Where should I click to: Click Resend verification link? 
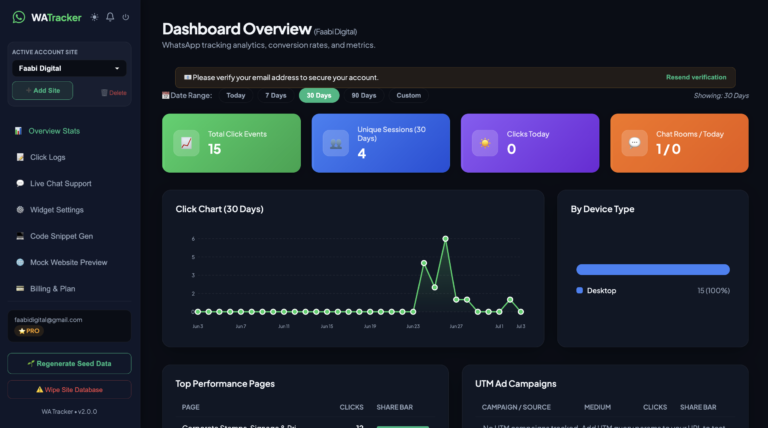click(x=696, y=77)
